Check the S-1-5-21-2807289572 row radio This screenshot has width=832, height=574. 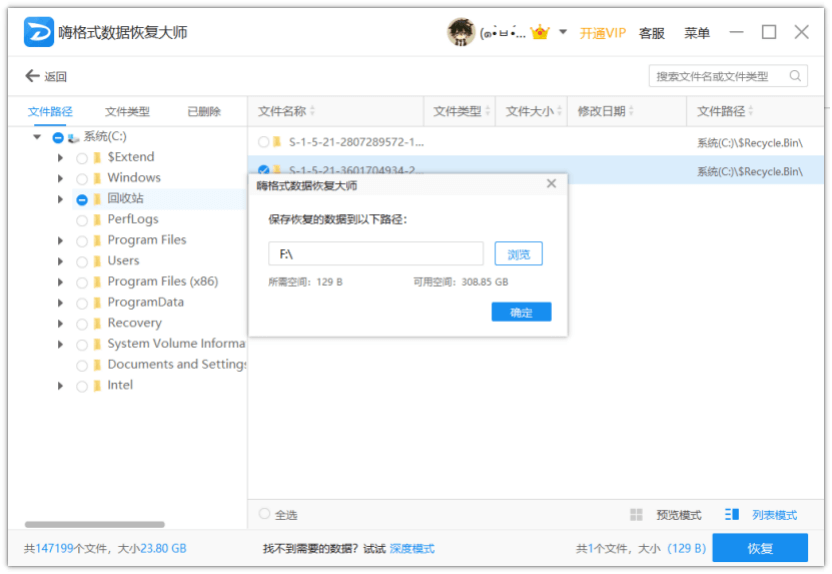[x=263, y=142]
